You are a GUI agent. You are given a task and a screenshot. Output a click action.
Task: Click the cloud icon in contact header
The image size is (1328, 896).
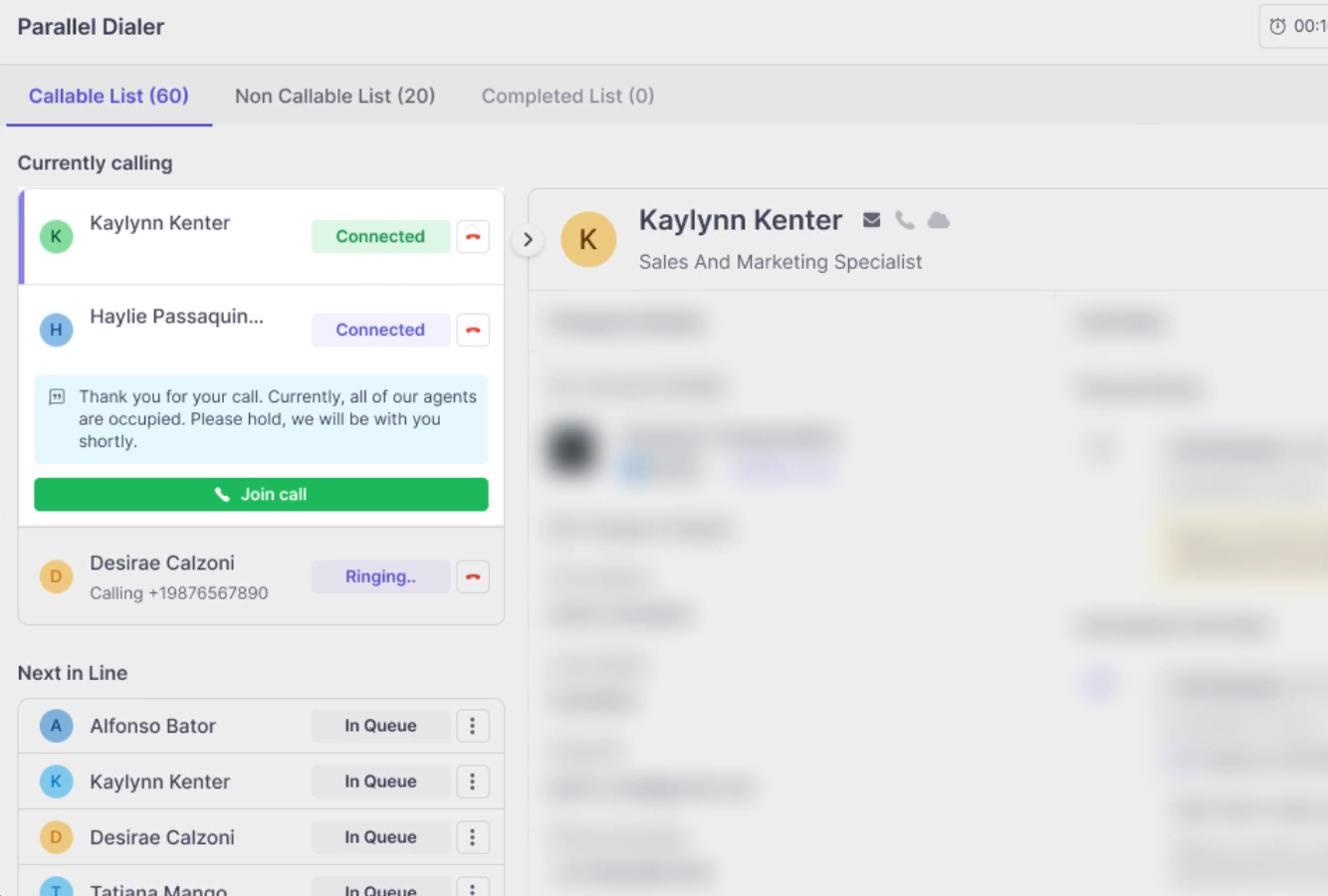pos(938,220)
